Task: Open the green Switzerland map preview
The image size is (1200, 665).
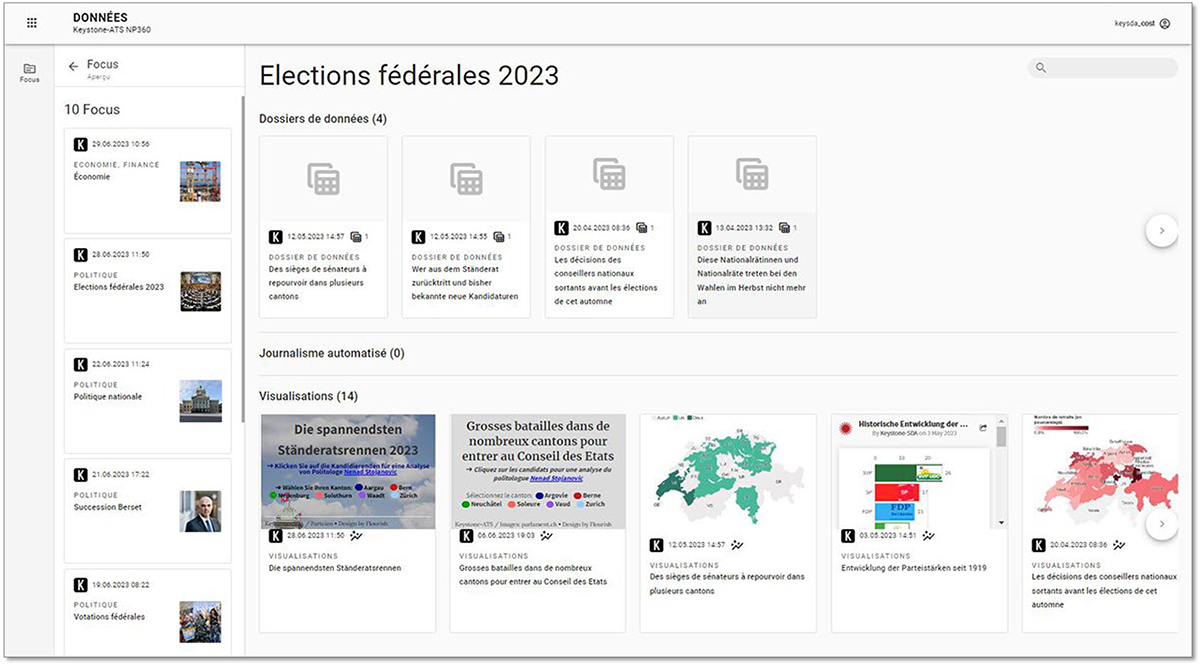Action: point(729,472)
